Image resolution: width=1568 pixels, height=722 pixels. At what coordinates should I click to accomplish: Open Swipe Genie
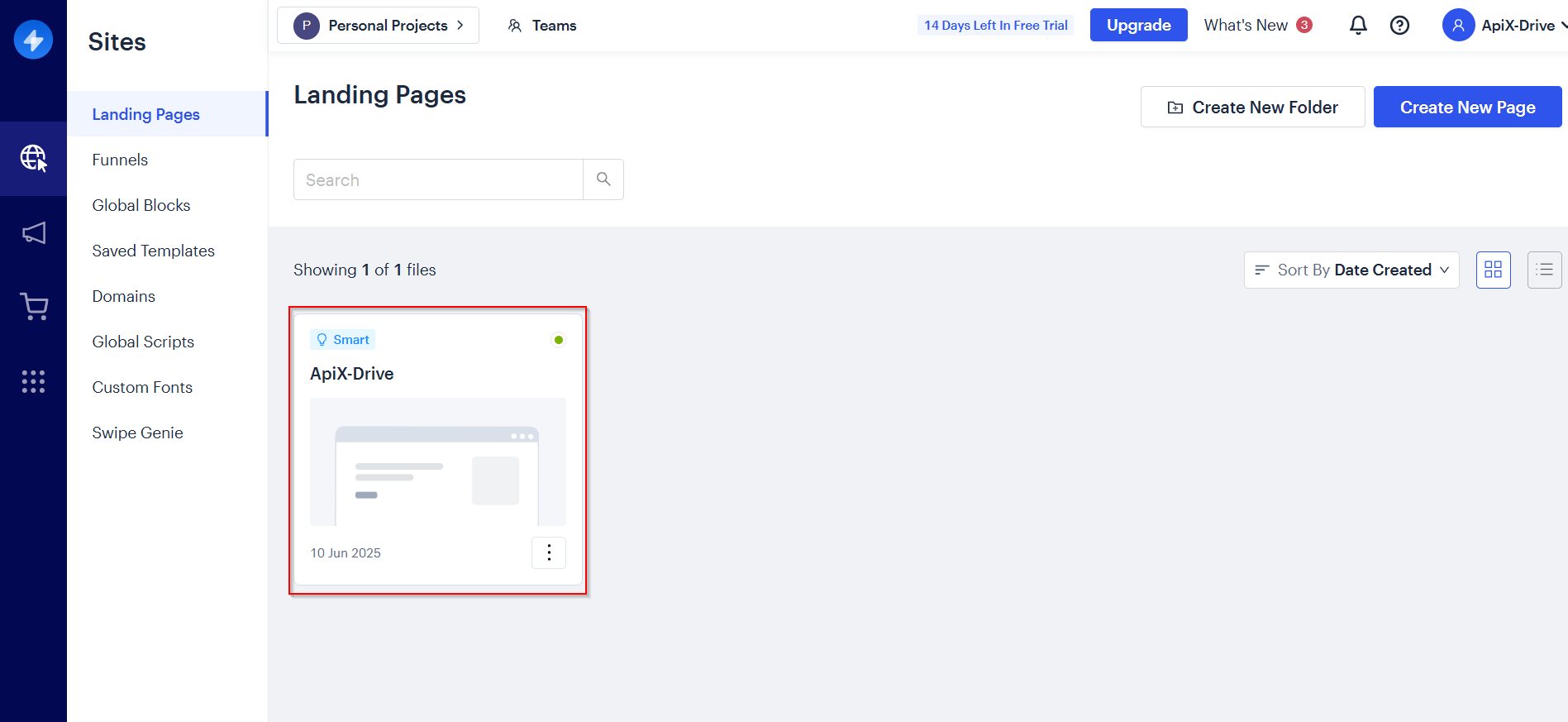137,433
